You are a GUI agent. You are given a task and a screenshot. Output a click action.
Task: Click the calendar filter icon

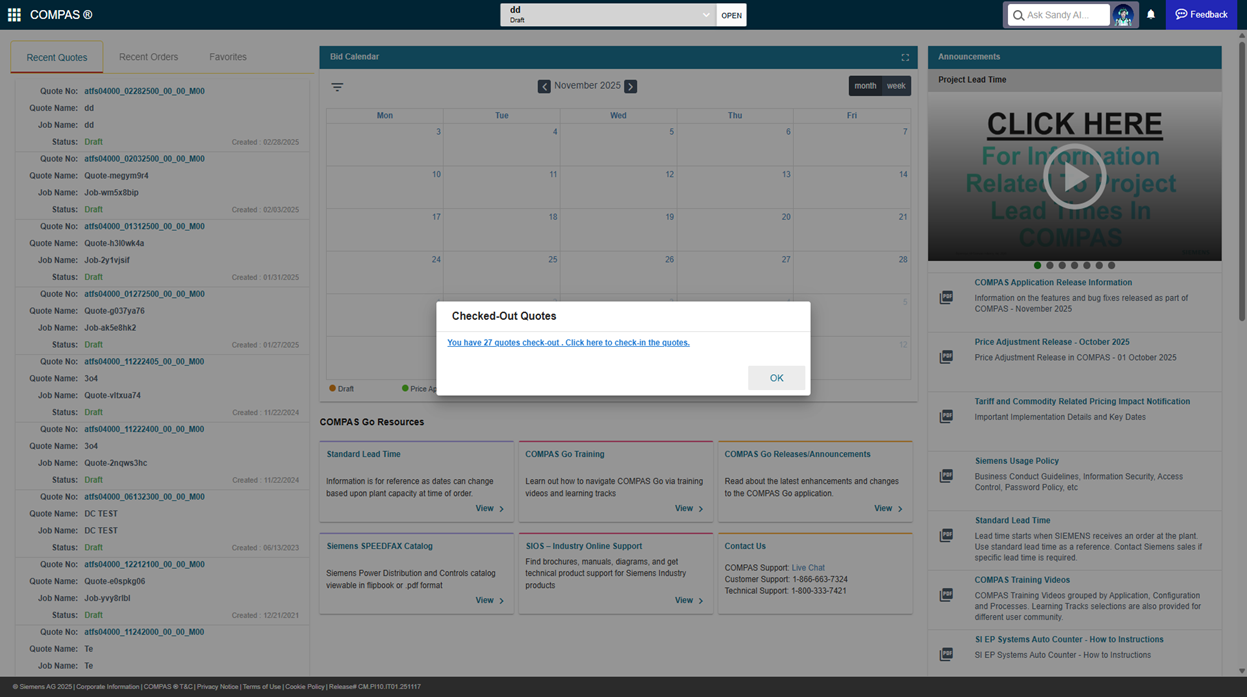[337, 87]
